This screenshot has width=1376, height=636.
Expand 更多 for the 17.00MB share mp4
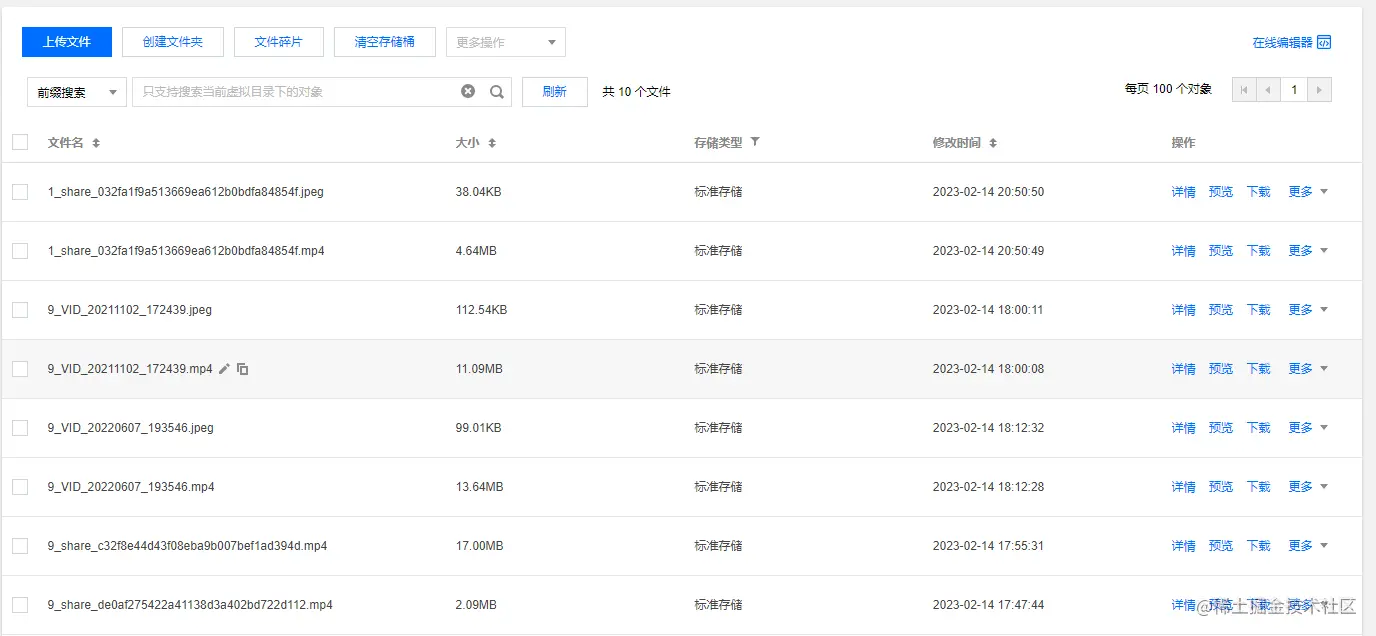[x=1308, y=546]
